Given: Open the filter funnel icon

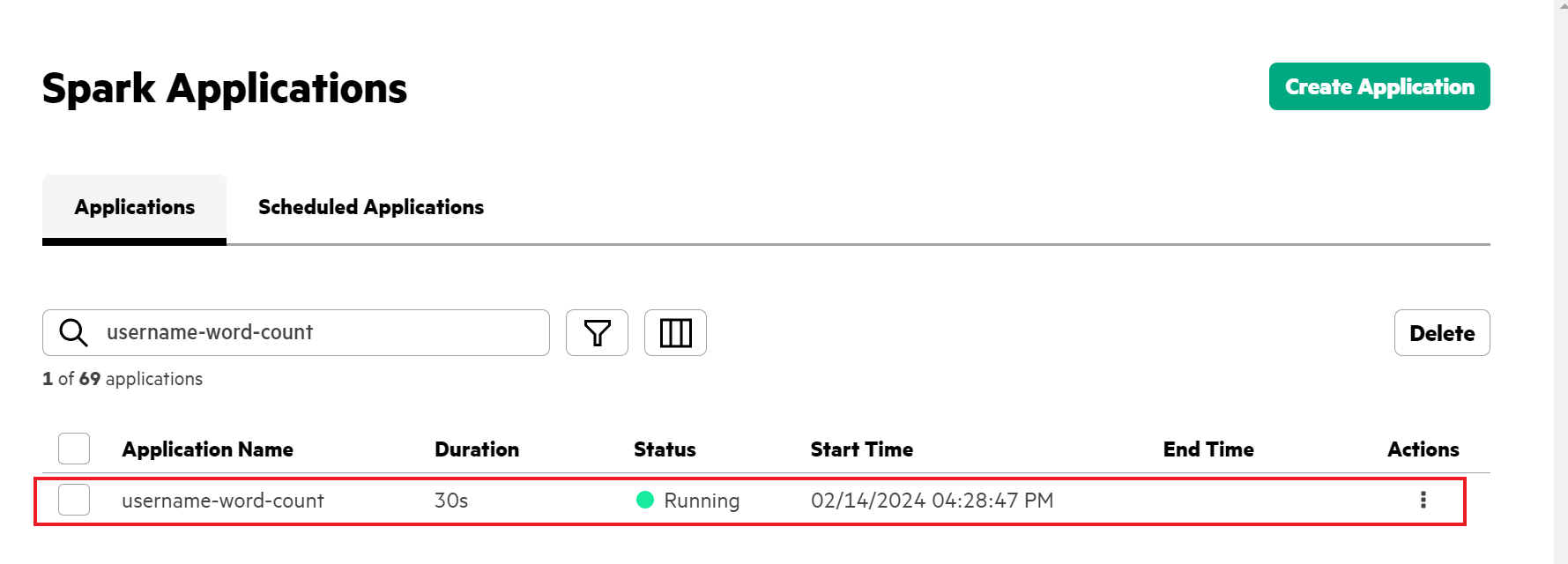Looking at the screenshot, I should coord(597,333).
